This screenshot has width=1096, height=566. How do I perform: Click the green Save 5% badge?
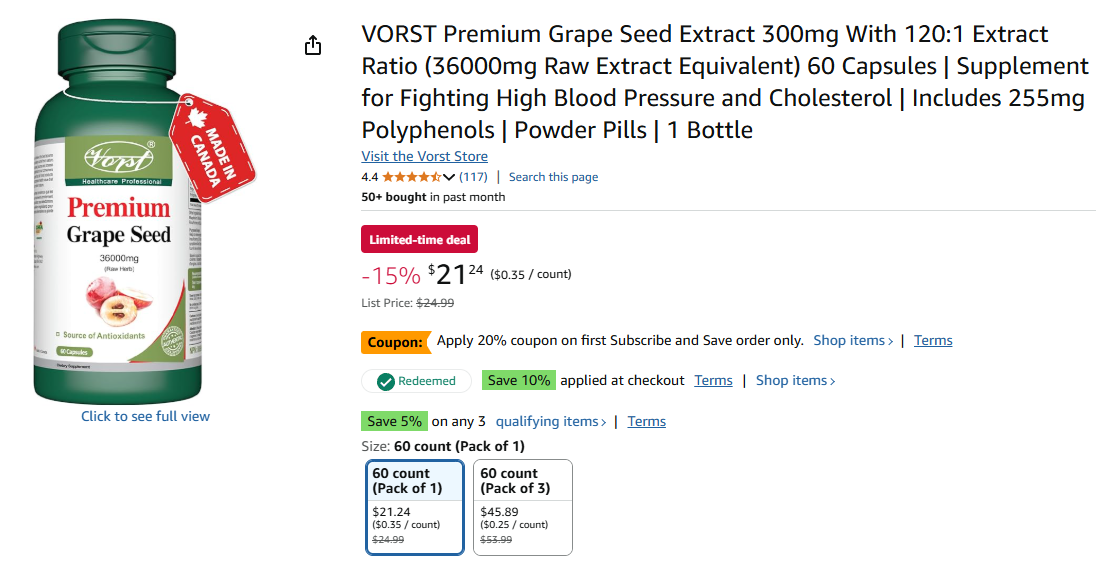tap(394, 421)
